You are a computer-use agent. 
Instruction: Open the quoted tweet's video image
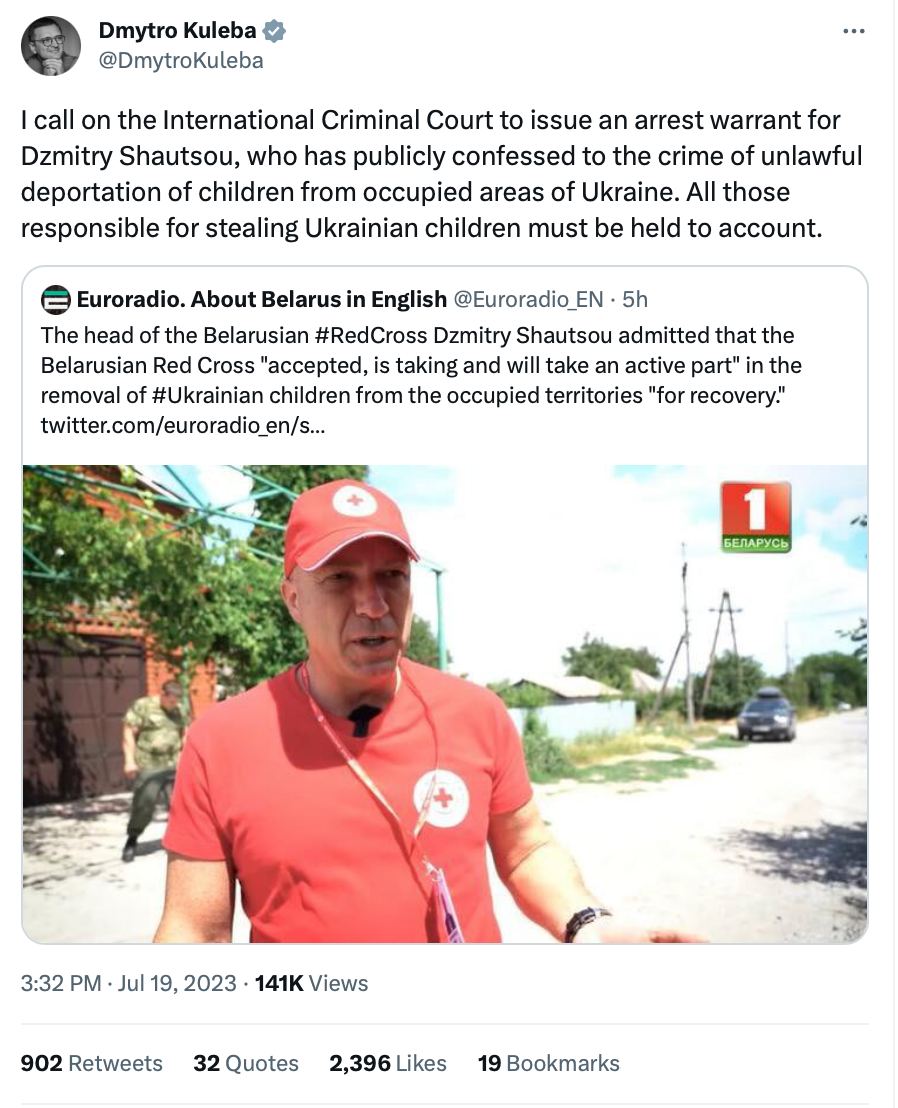click(445, 704)
